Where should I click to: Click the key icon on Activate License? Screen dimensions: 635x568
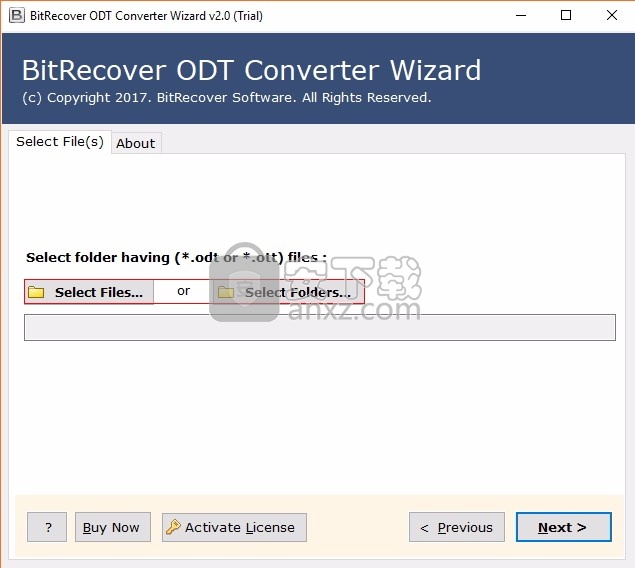click(x=173, y=527)
